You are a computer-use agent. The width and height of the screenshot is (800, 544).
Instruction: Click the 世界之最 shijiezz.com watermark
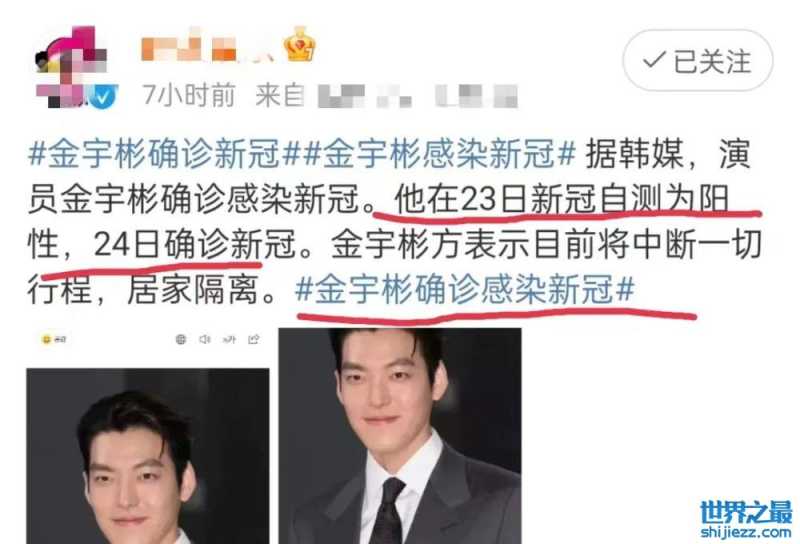tap(746, 519)
